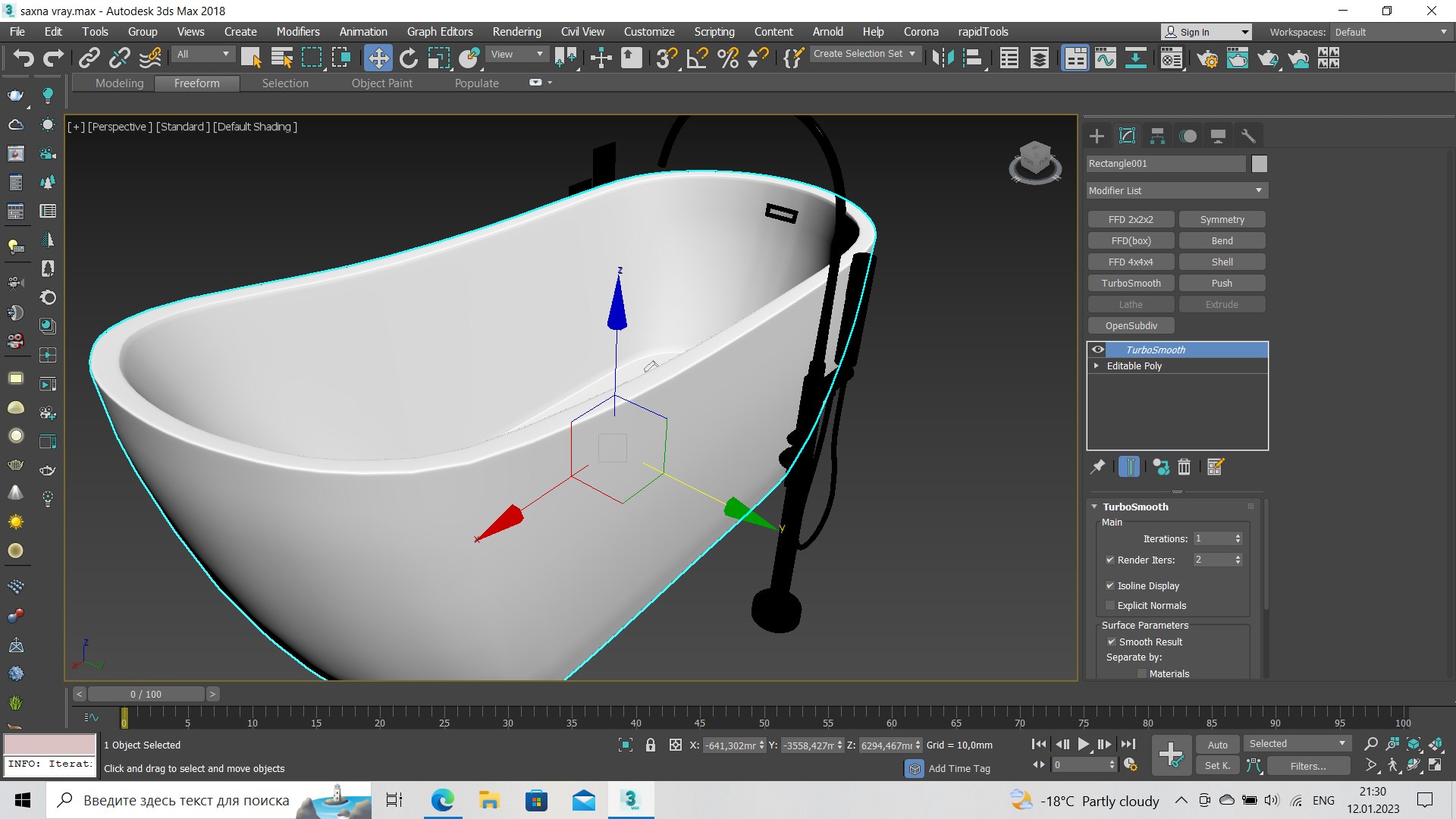
Task: Open the Utilities wrench panel
Action: tap(1248, 136)
